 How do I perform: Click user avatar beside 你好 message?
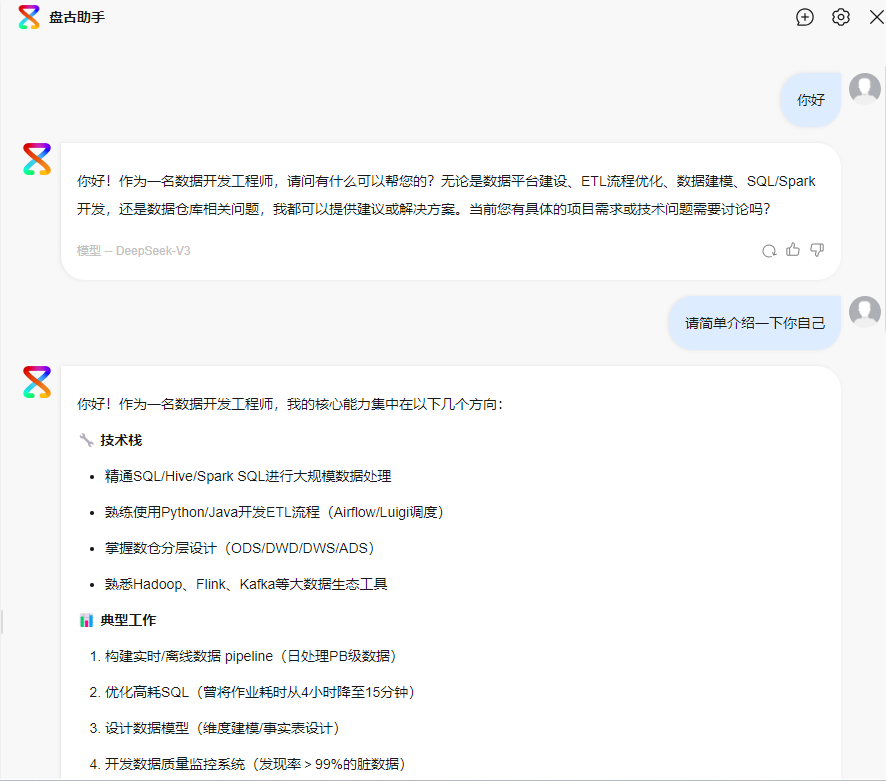pos(865,89)
